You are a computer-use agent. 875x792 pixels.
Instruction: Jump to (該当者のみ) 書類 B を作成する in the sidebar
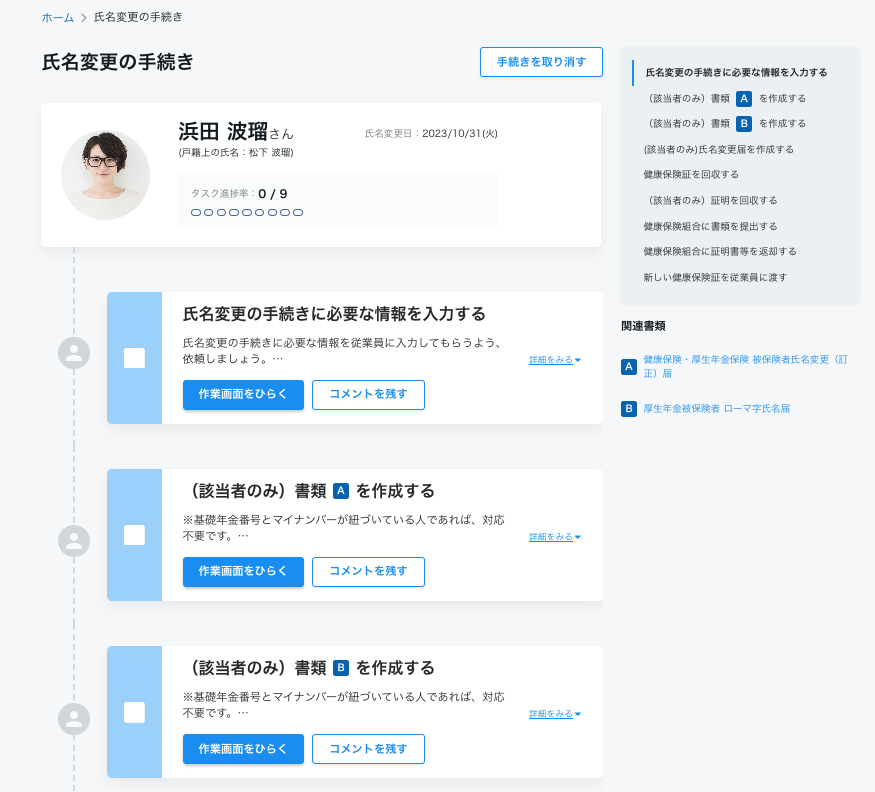(725, 123)
